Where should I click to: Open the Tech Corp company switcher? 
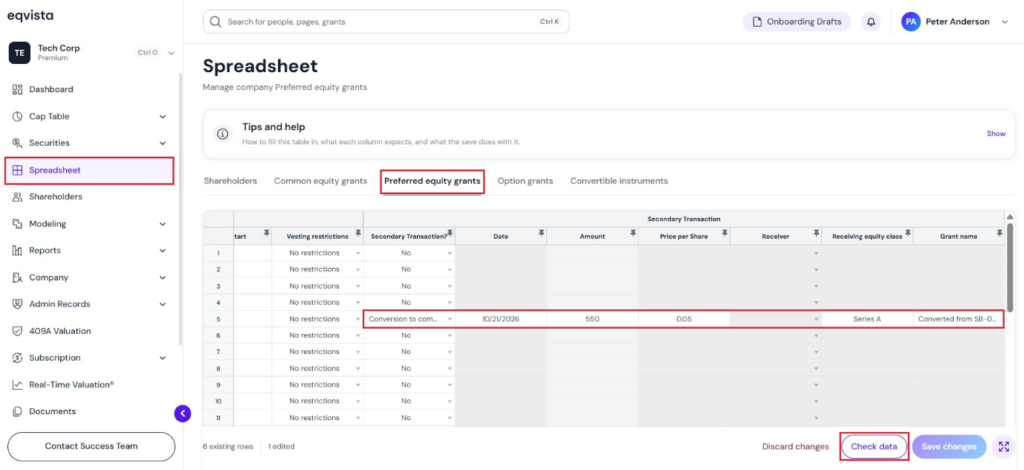point(91,53)
